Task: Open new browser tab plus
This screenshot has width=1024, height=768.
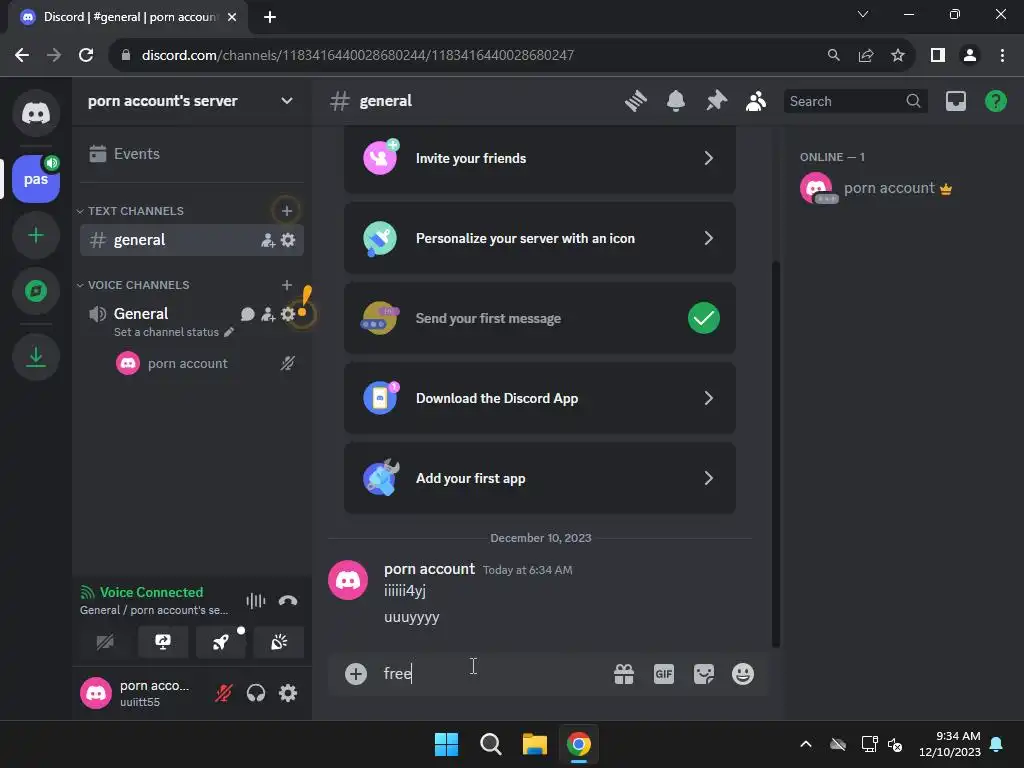Action: [x=270, y=17]
